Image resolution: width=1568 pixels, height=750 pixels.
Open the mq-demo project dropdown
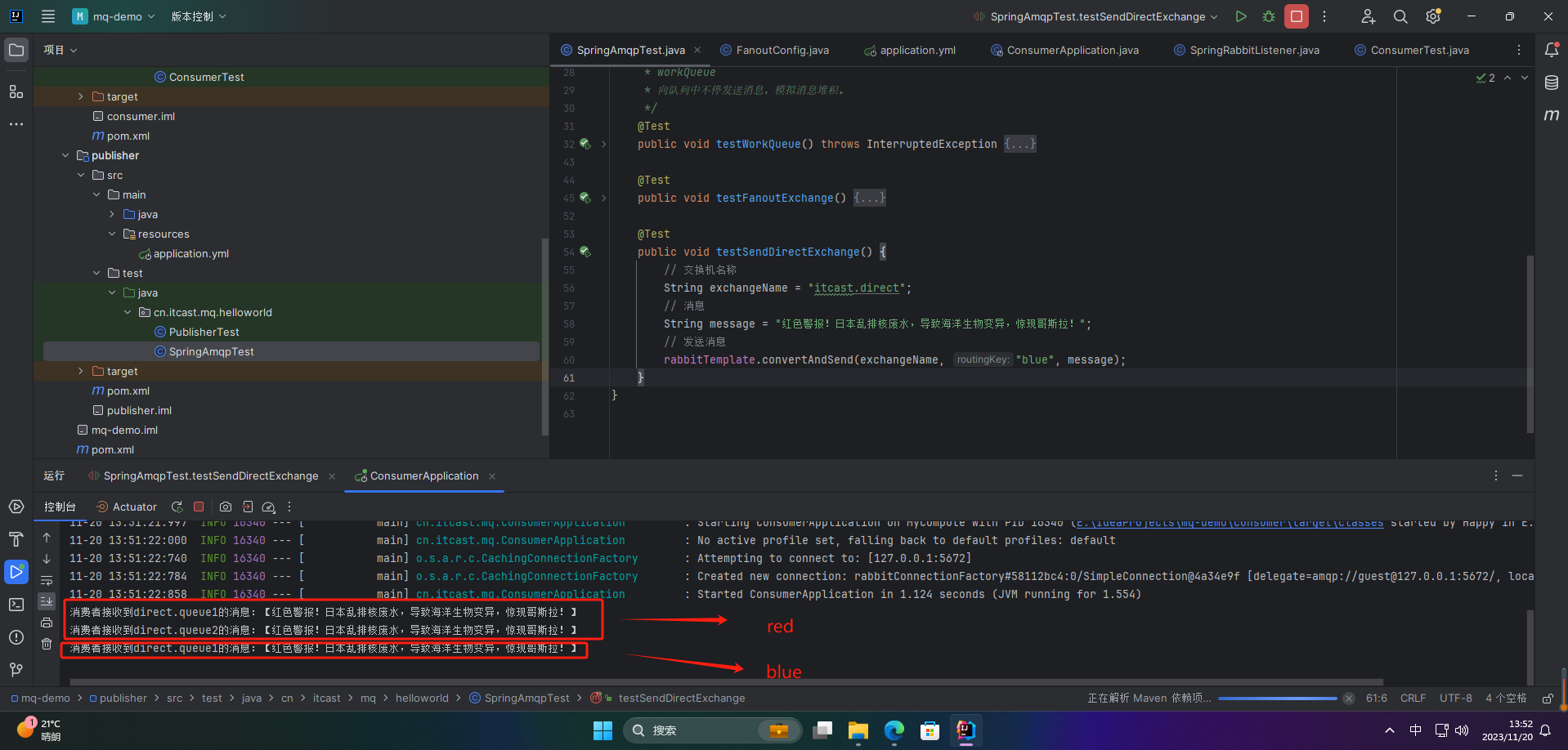point(114,16)
